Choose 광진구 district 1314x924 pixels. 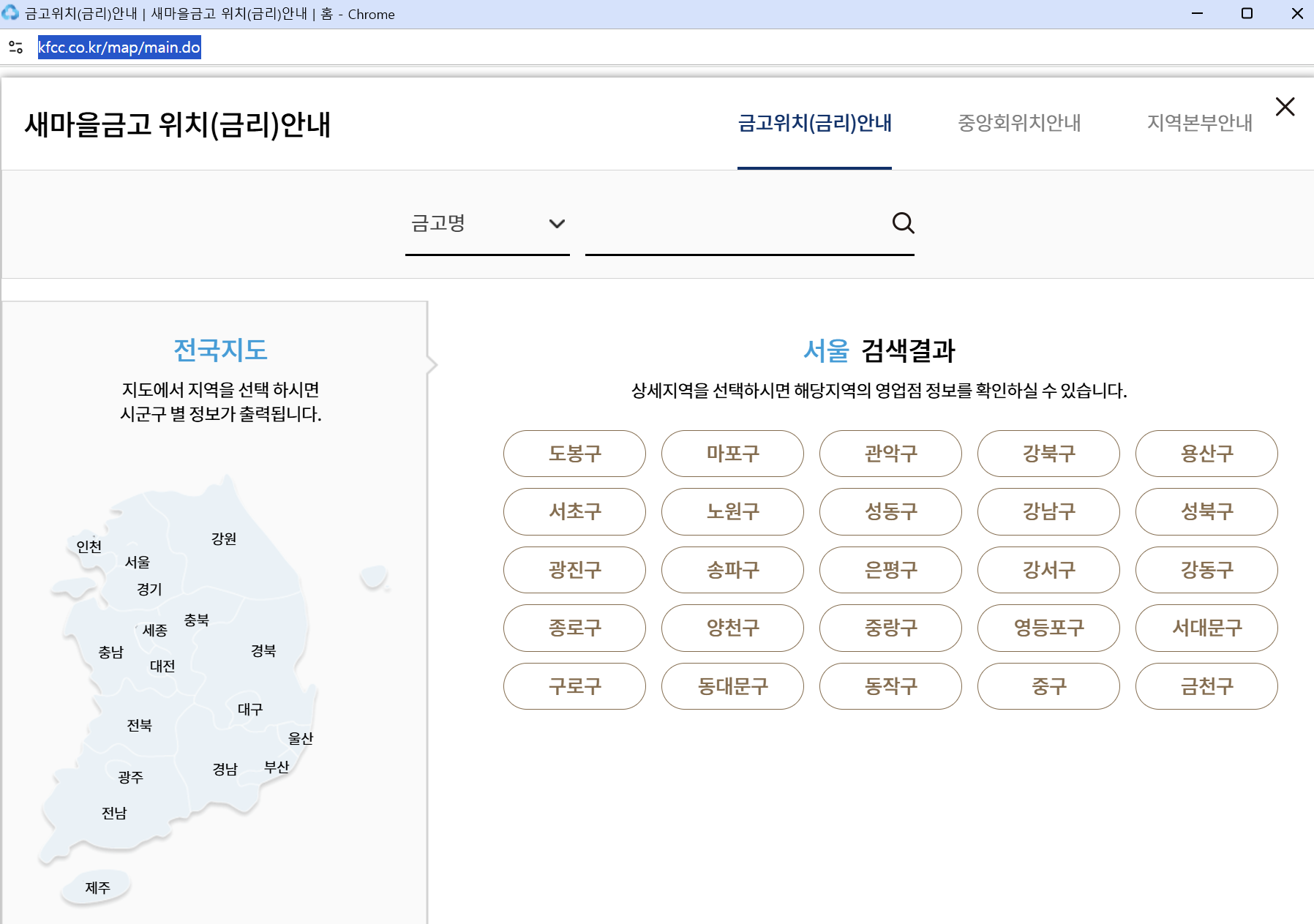[574, 570]
